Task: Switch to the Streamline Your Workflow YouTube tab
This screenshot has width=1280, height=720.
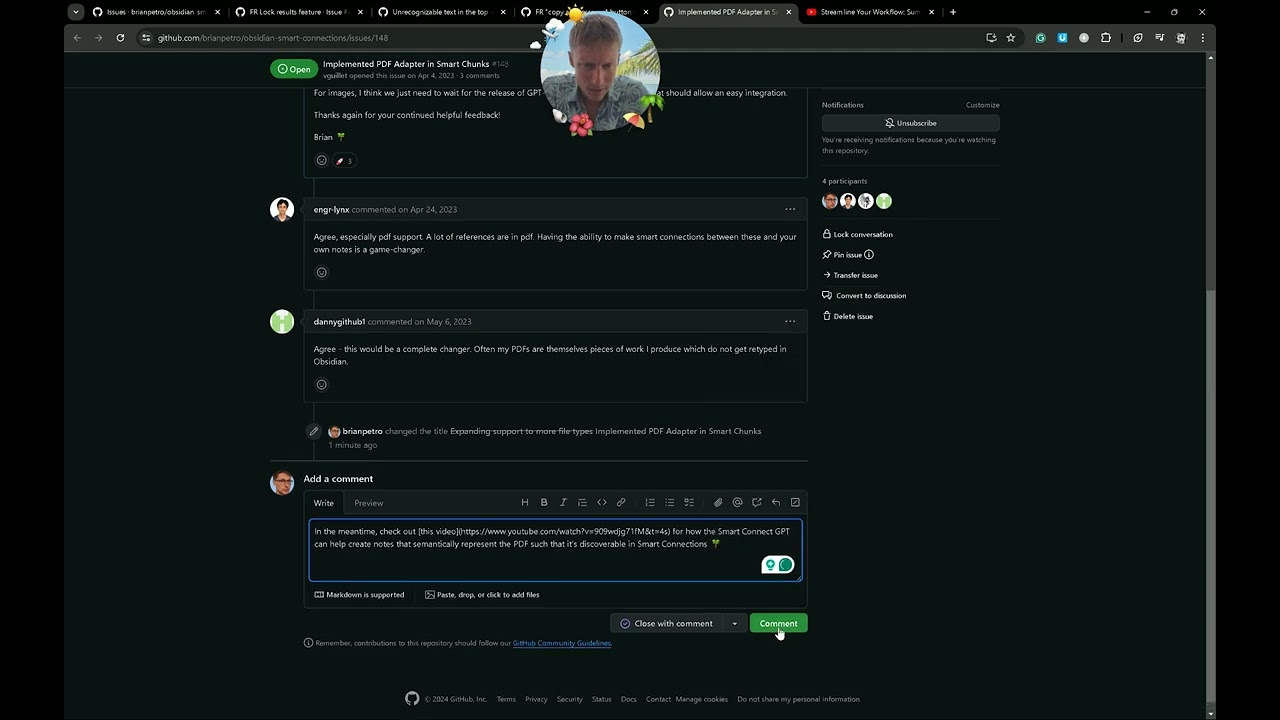Action: click(x=870, y=12)
